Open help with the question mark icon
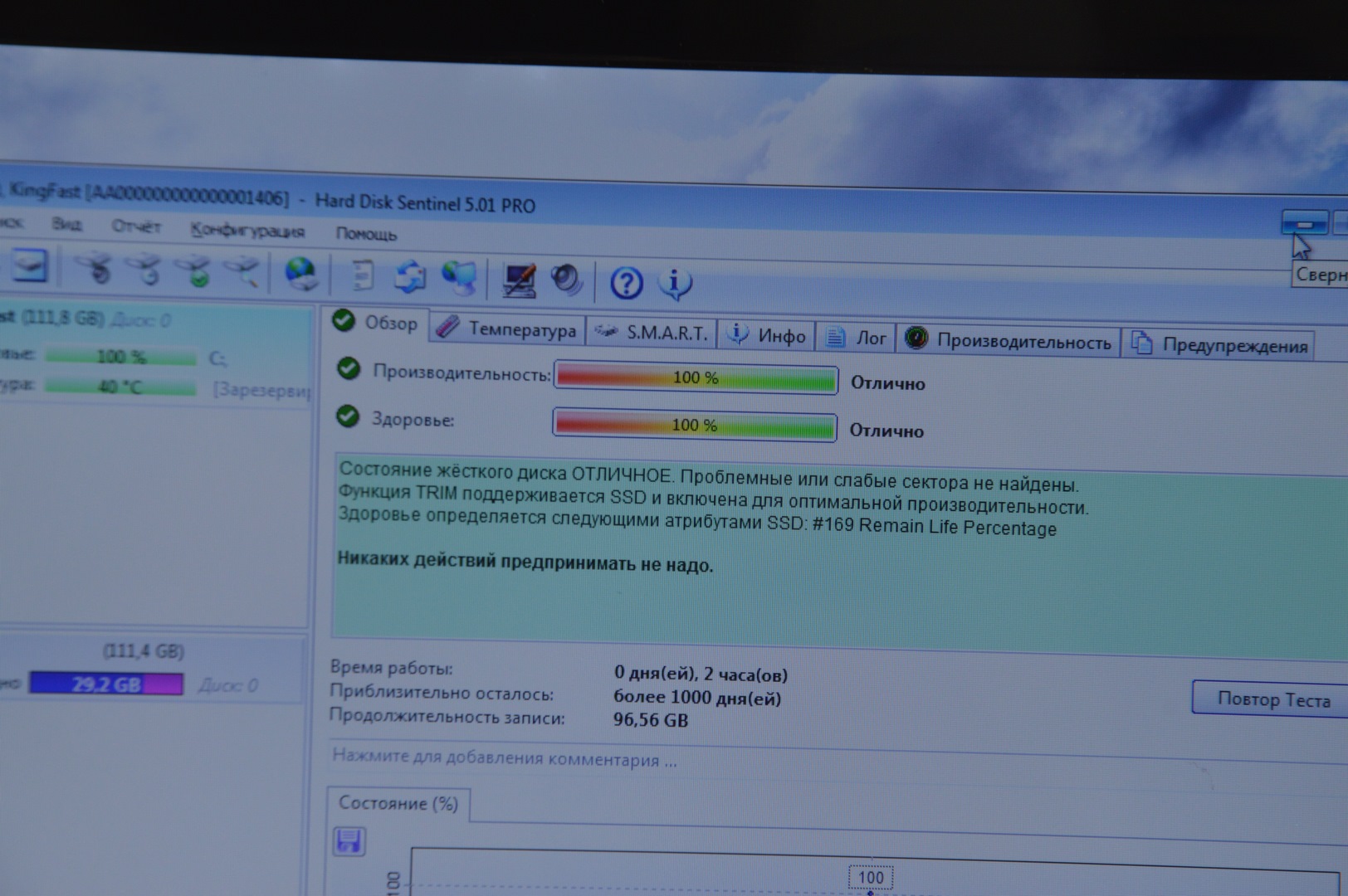1348x896 pixels. [626, 283]
